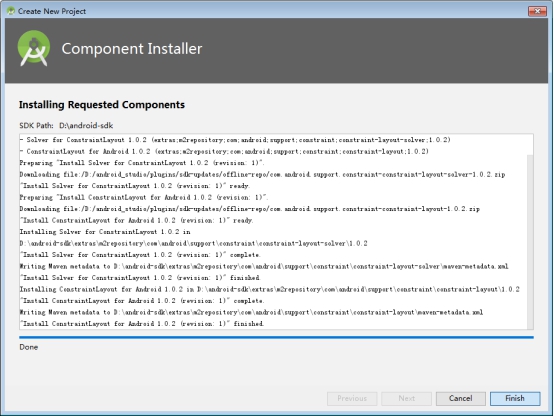Click the vertical scrollbar of the install log
Image resolution: width=554 pixels, height=416 pixels.
[530, 241]
